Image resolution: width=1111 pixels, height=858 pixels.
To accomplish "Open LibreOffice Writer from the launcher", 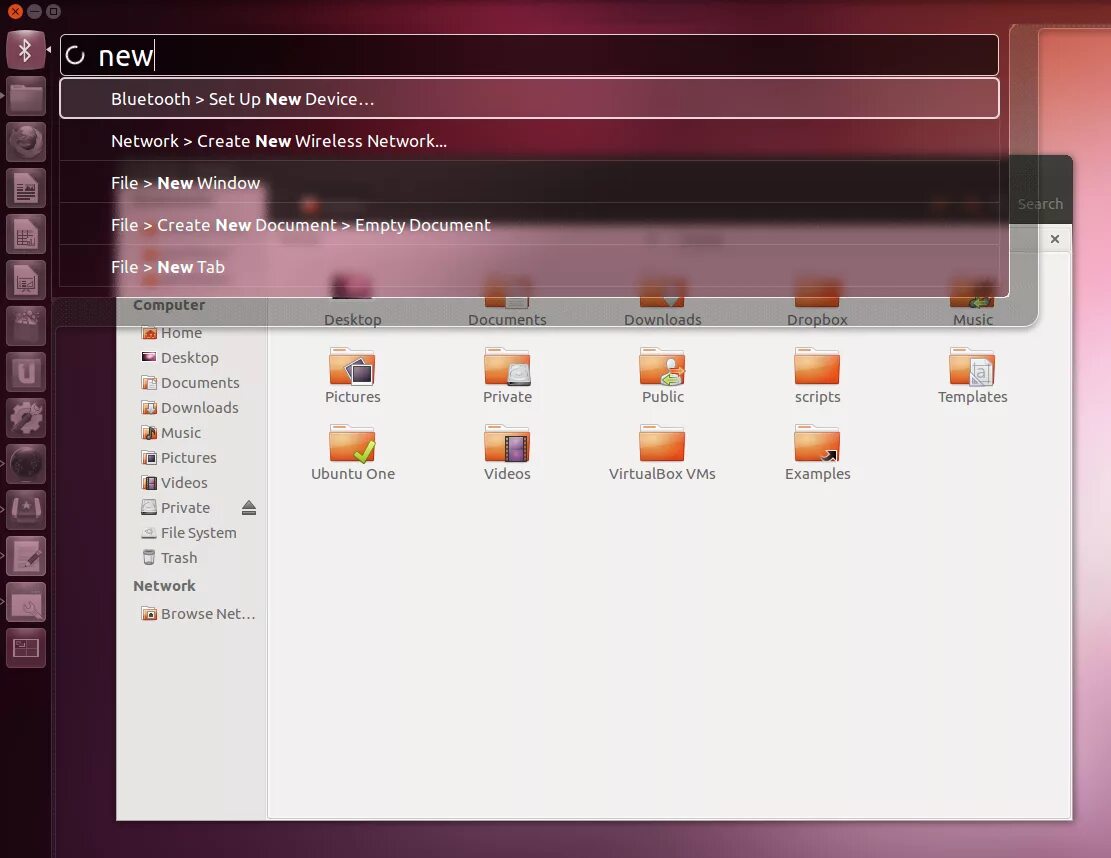I will tap(26, 188).
